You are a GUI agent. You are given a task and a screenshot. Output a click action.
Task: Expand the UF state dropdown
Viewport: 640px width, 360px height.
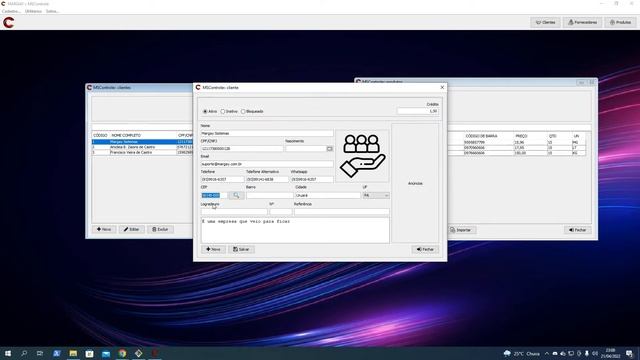point(386,196)
